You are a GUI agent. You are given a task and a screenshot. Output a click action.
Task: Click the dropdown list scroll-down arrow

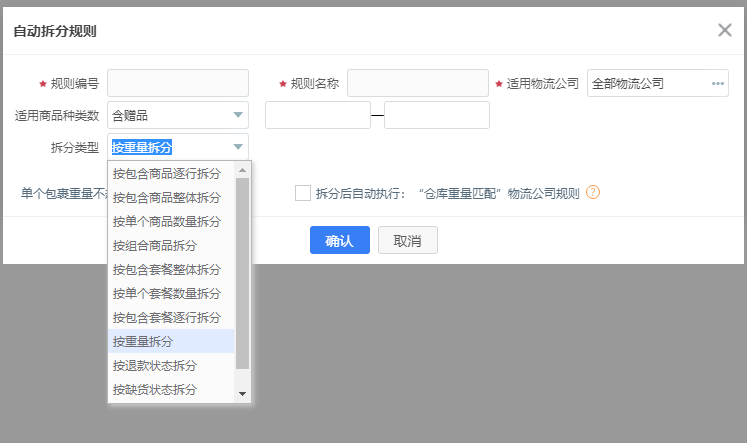(x=242, y=394)
